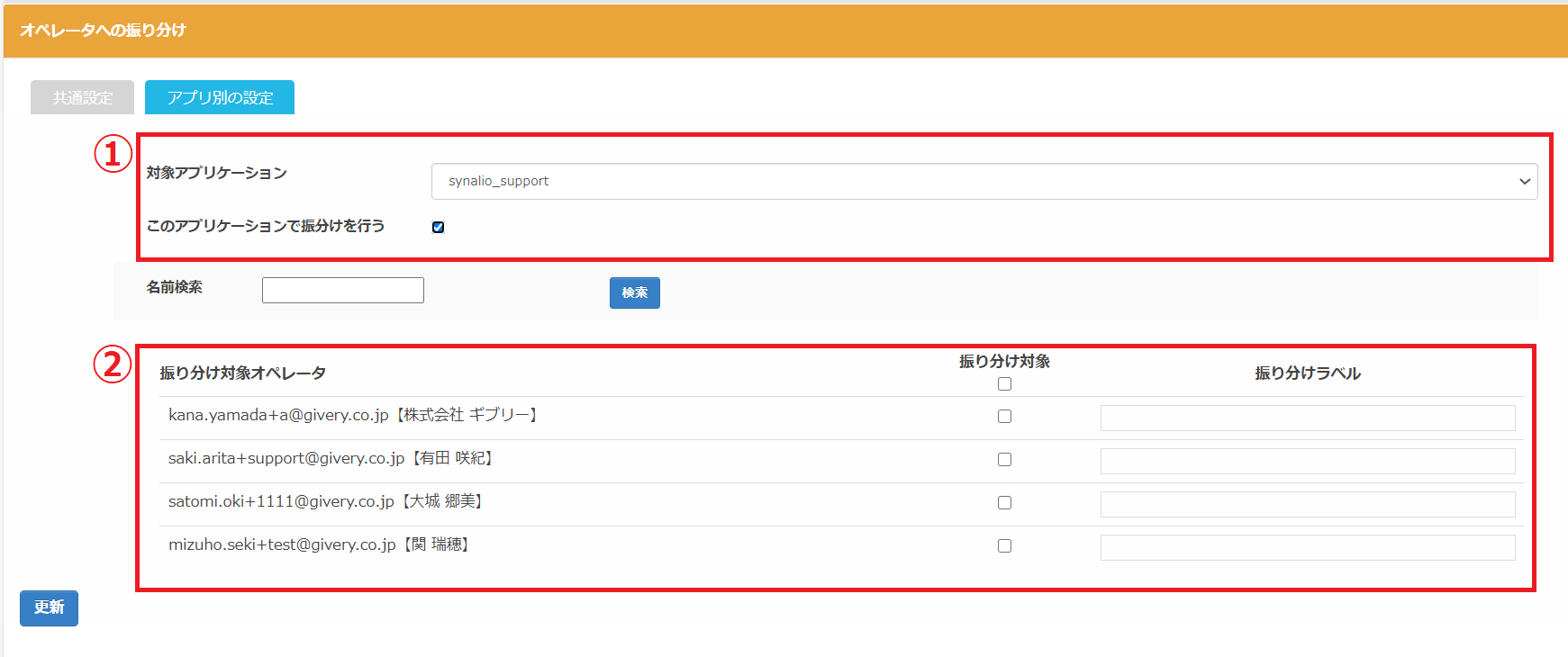
Task: Uncheck このアプリケーションで振分けを行う checkbox
Action: pyautogui.click(x=438, y=227)
